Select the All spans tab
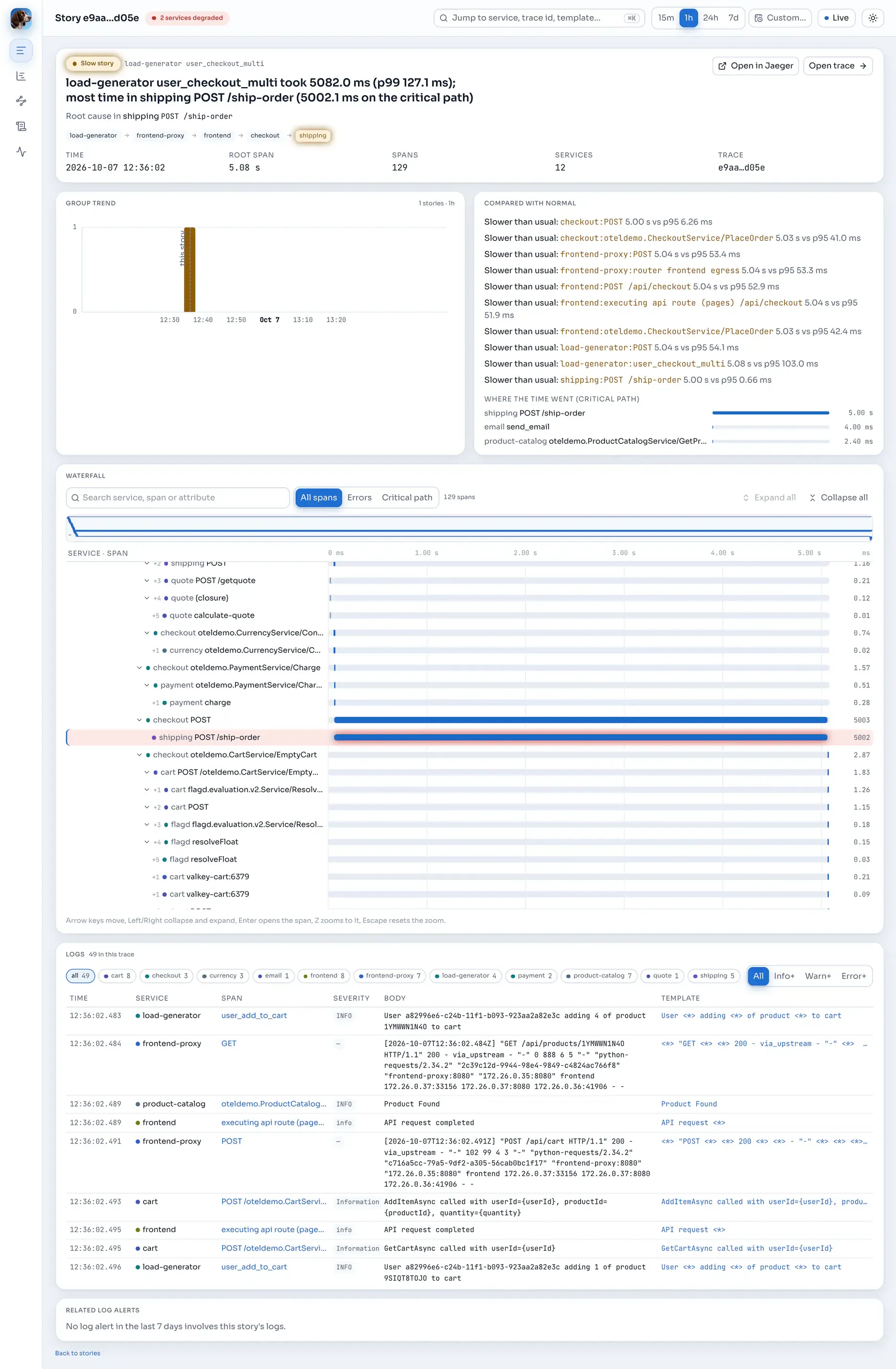The width and height of the screenshot is (896, 1369). (x=319, y=497)
